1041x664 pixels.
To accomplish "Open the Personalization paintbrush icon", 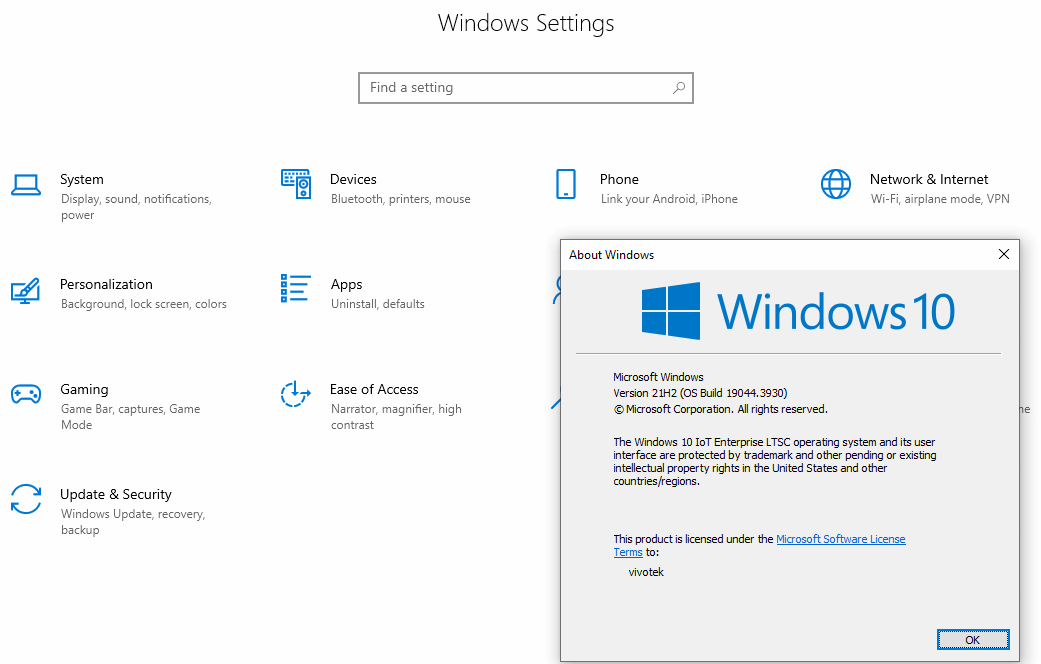I will click(x=26, y=290).
